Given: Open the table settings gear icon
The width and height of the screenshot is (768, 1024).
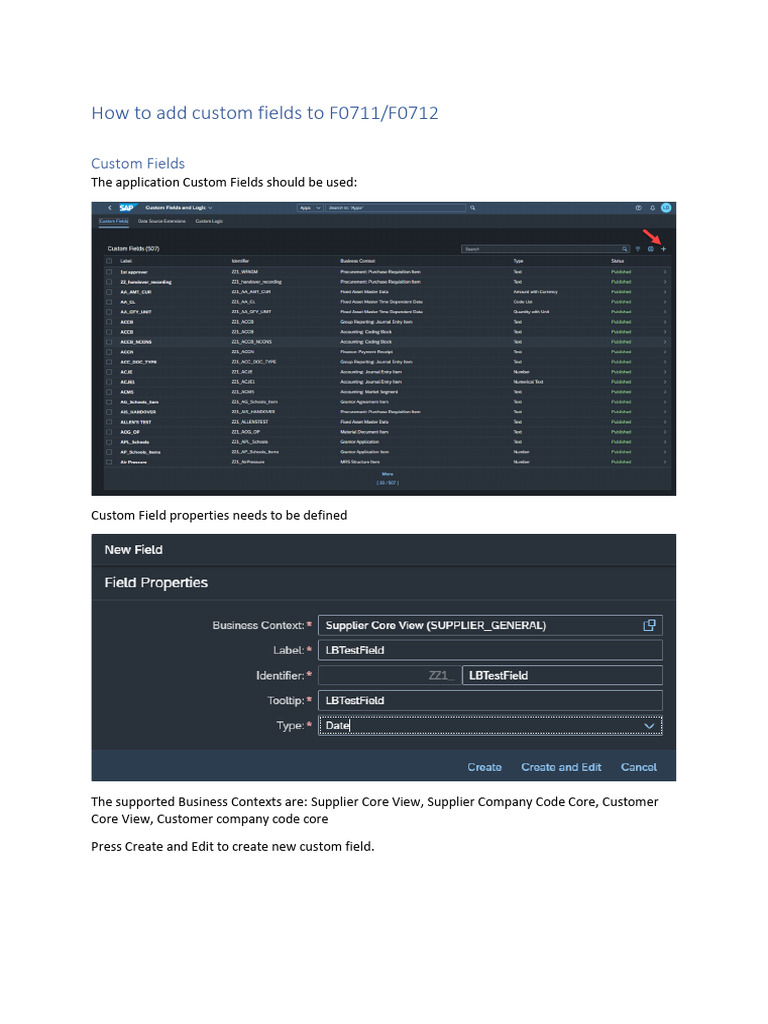Looking at the screenshot, I should [x=650, y=249].
